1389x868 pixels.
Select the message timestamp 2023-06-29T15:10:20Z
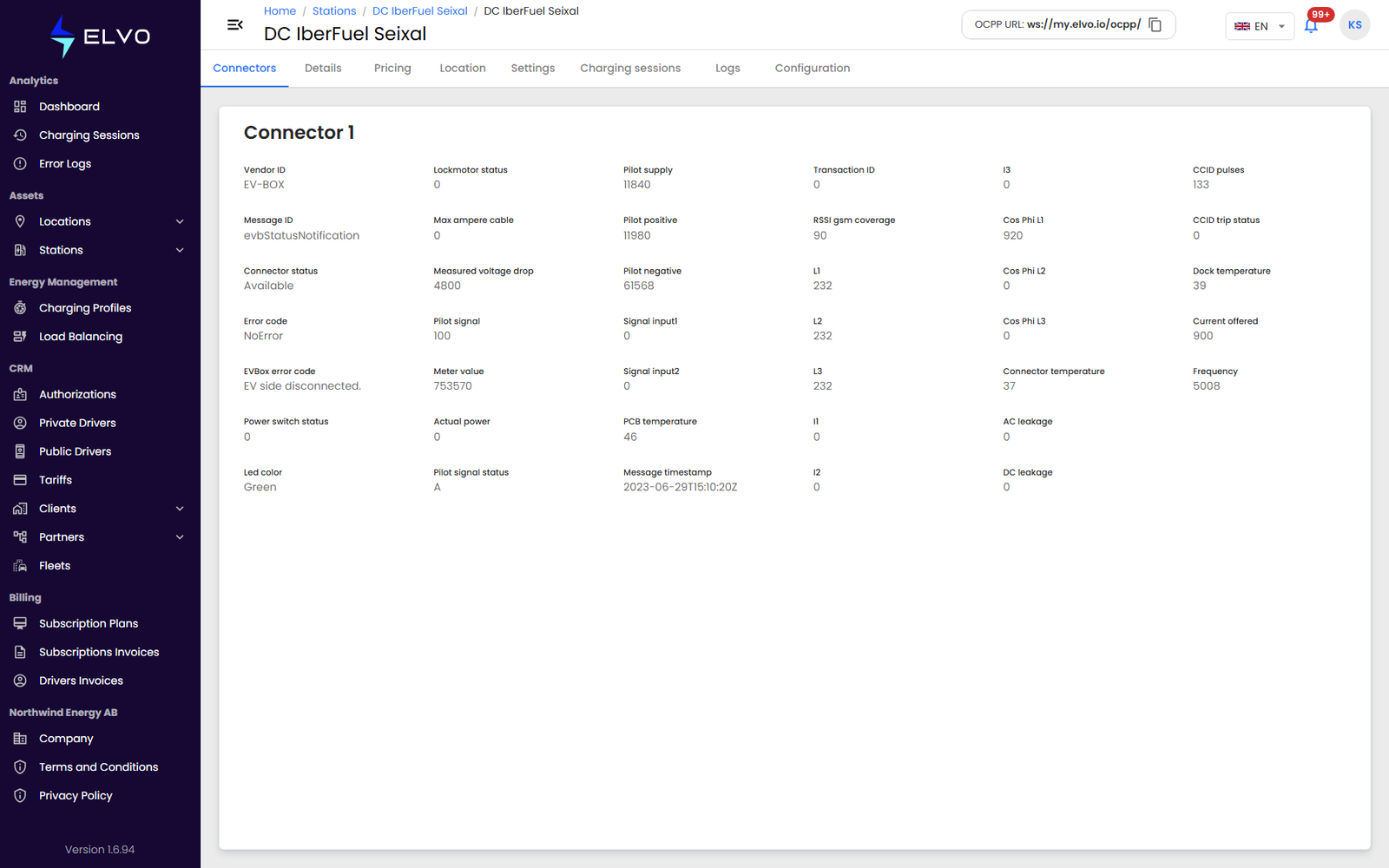681,487
